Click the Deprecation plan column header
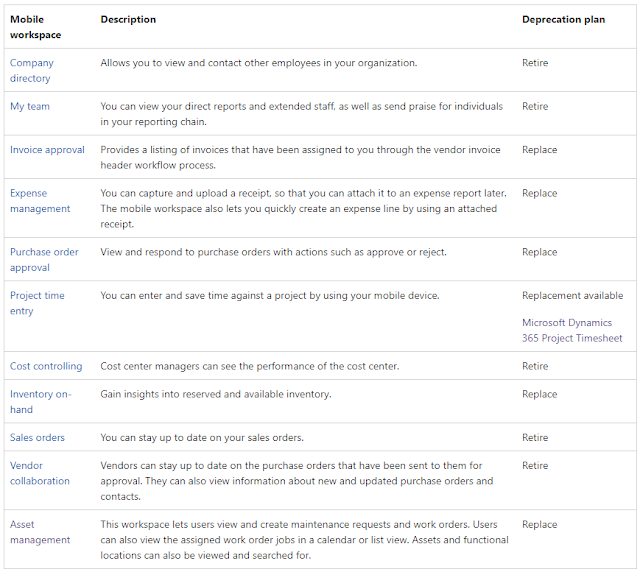640x572 pixels. click(x=563, y=19)
